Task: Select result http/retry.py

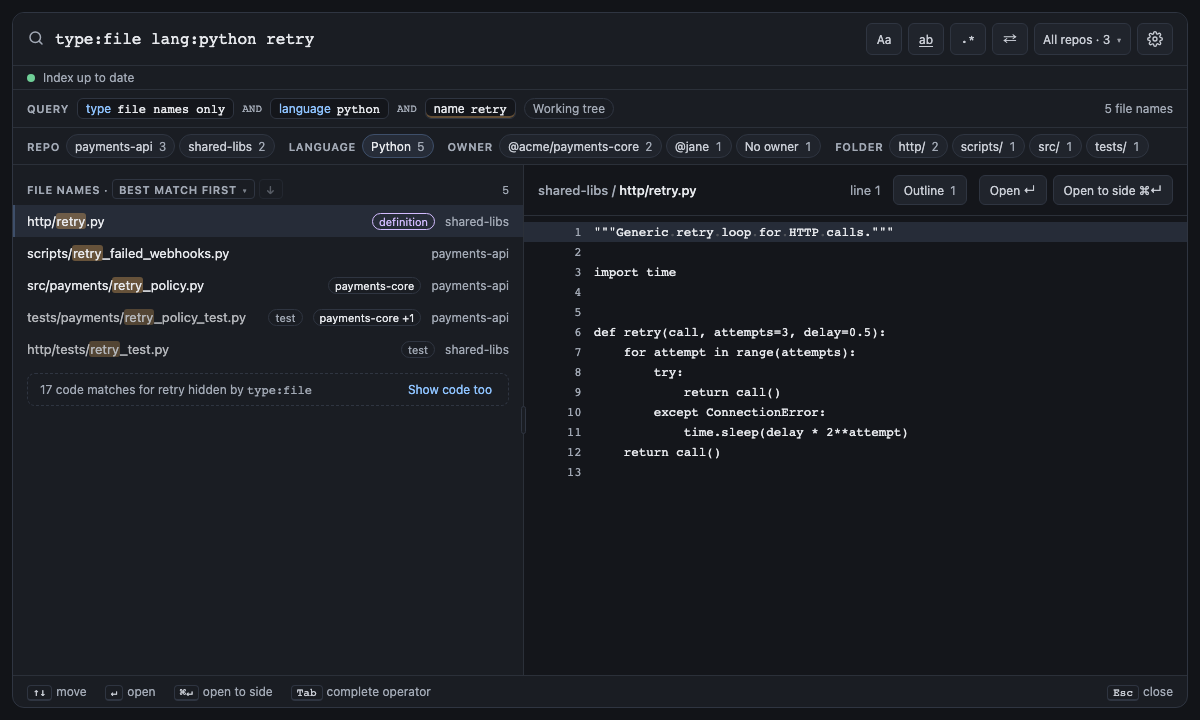Action: (268, 222)
